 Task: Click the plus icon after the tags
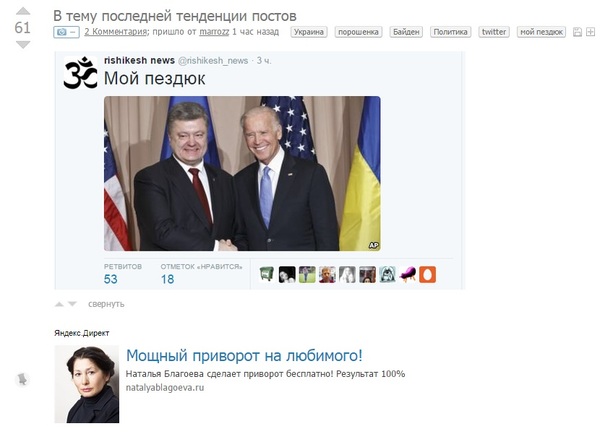click(x=590, y=32)
